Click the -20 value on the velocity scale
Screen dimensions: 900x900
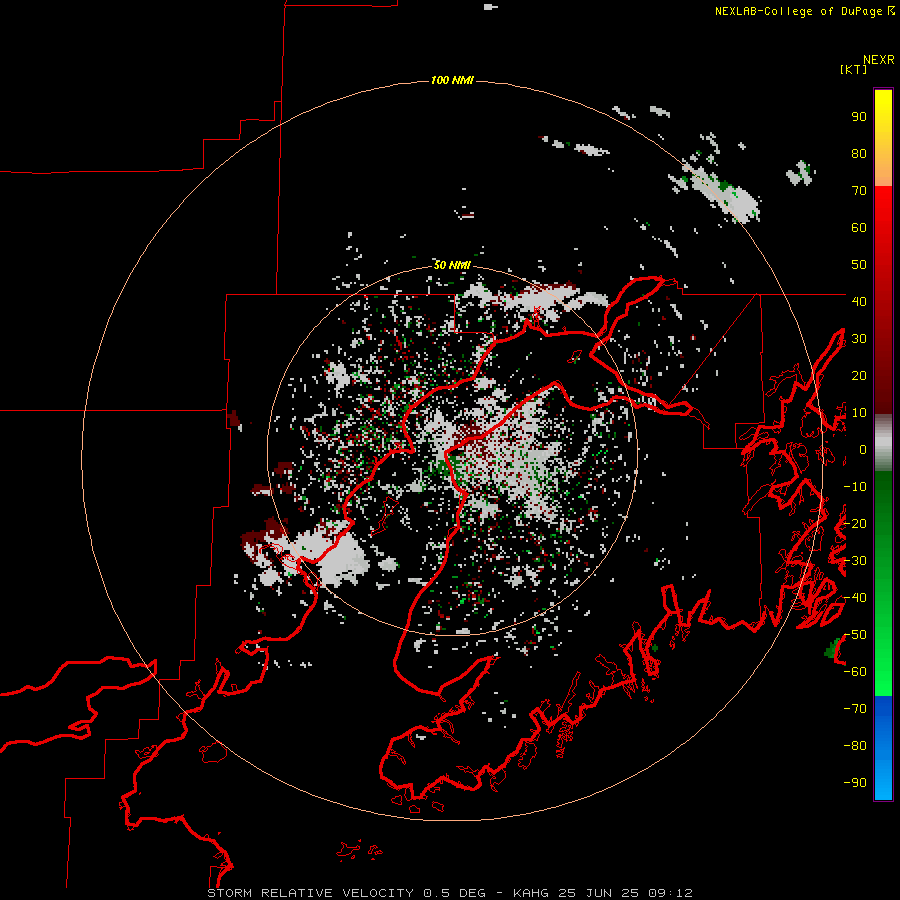[855, 523]
